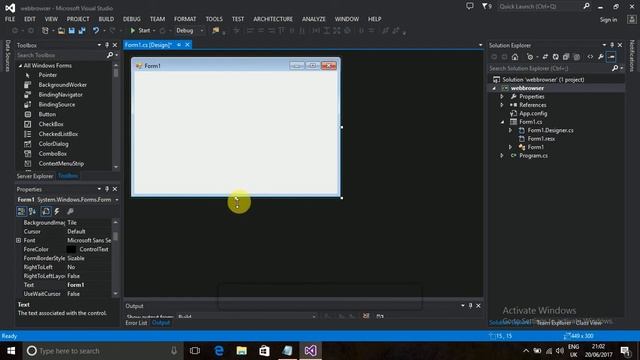Viewport: 640px width, 360px height.
Task: Toggle auto-hide pin on Solution Explorer
Action: [612, 45]
